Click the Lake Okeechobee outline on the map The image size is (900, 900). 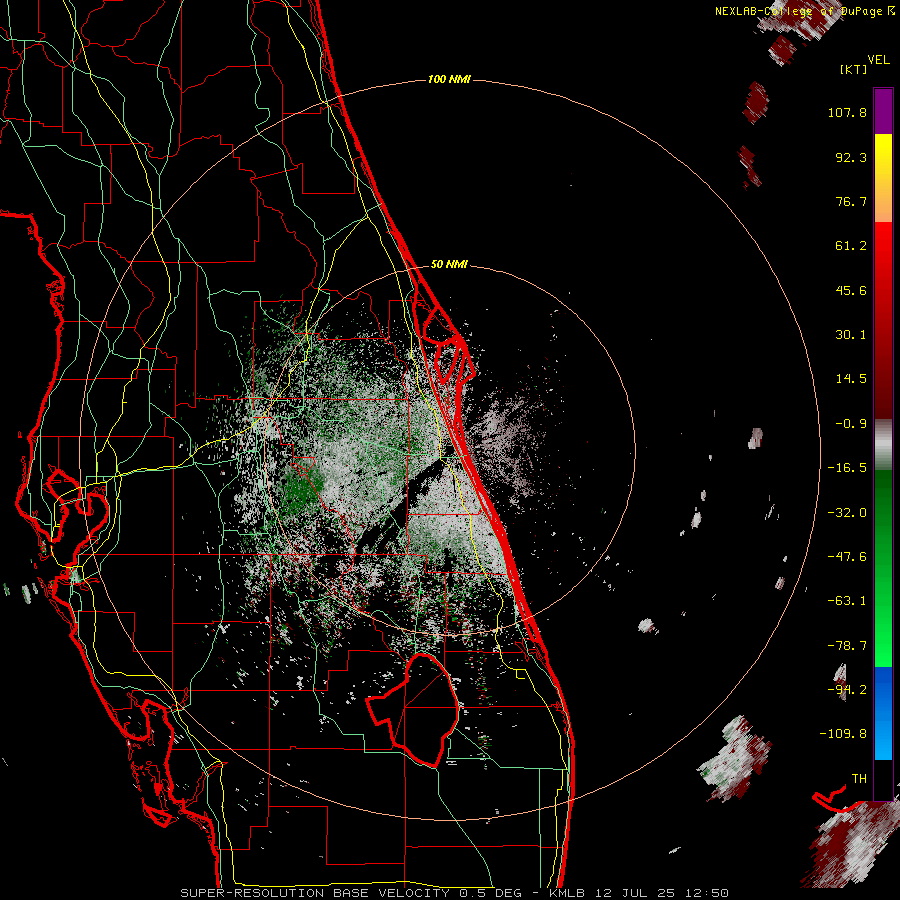coord(413,711)
